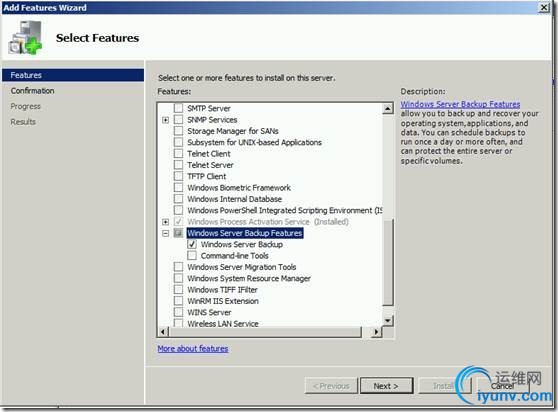Check WinRM IIS Extension checkbox
Screen dimensions: 558x412
coord(178,301)
